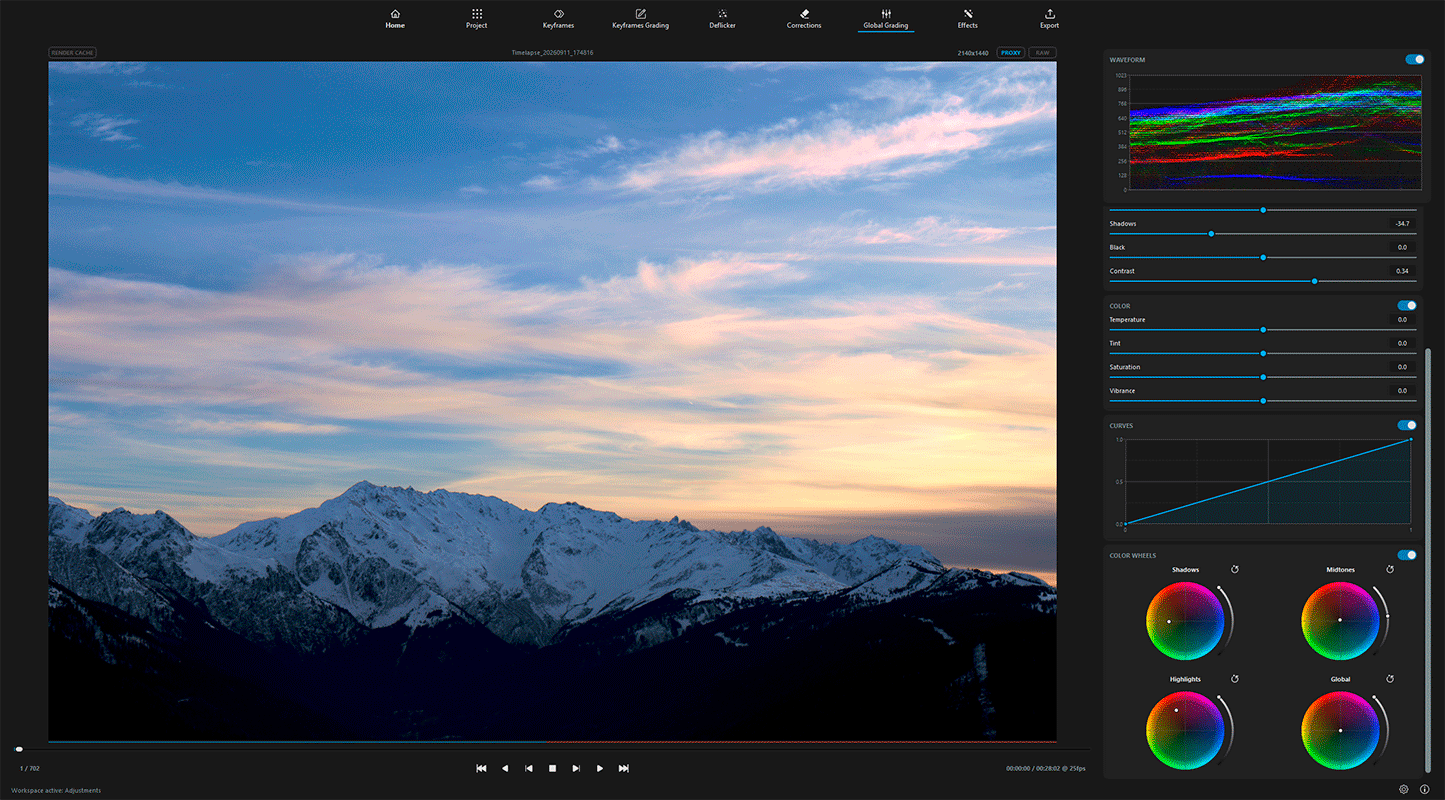Screen dimensions: 1445x800
Task: Toggle the Color section switch
Action: (x=1407, y=306)
